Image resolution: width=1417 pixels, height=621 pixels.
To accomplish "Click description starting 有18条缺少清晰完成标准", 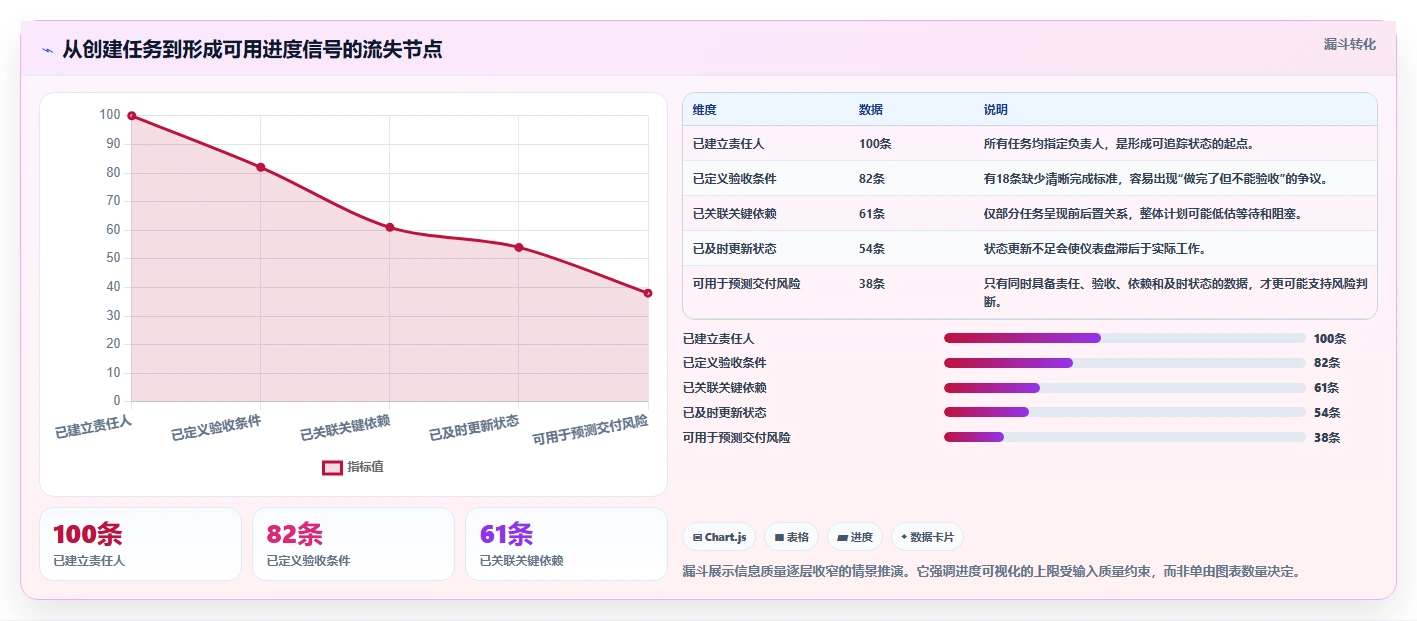I will (1155, 179).
